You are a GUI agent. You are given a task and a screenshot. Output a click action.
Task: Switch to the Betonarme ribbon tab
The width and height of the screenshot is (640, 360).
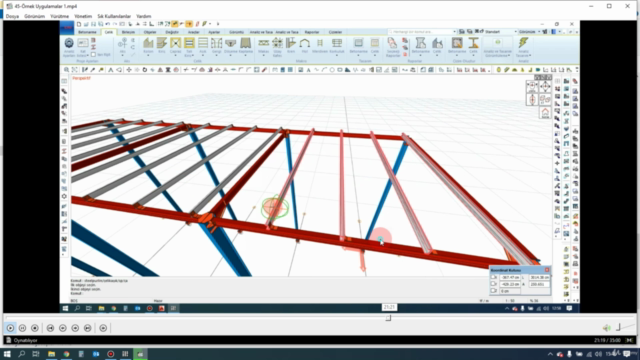[x=87, y=32]
